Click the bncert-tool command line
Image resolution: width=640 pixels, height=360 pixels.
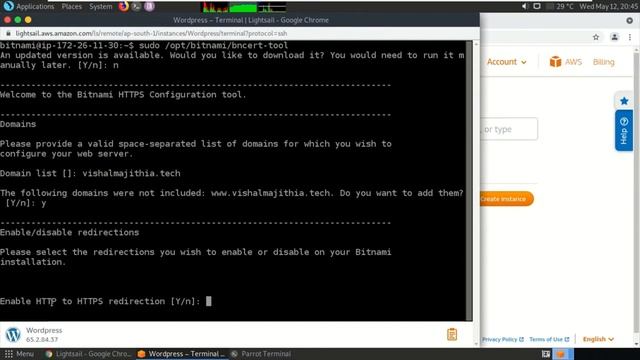(144, 45)
